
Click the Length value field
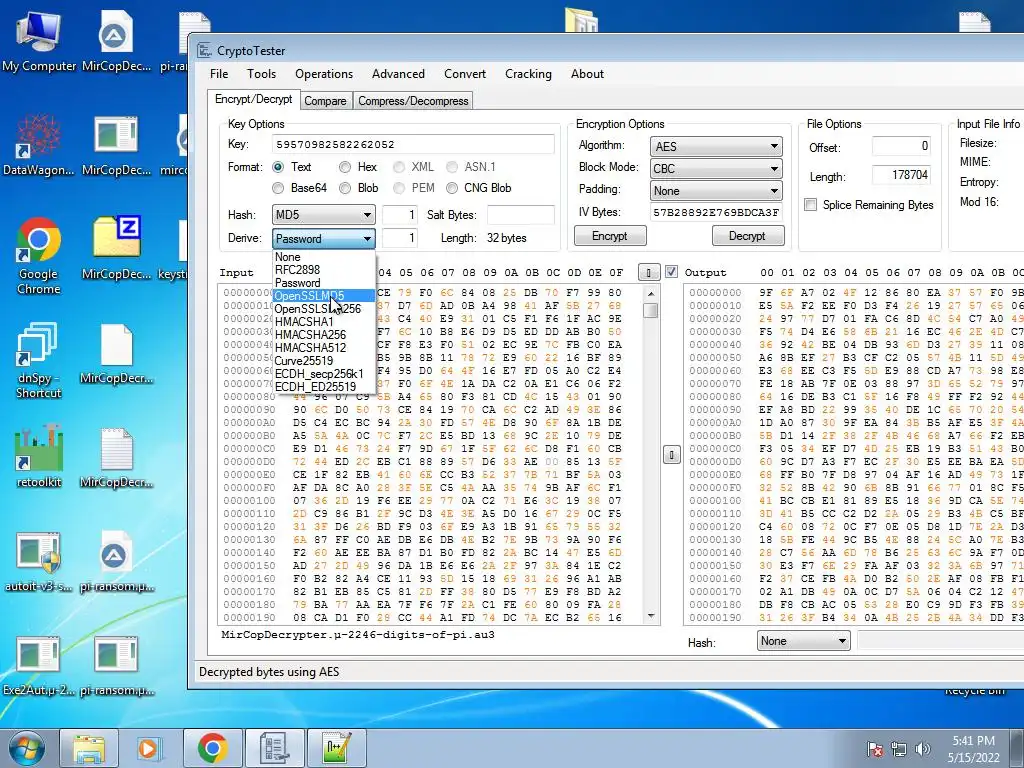pyautogui.click(x=901, y=175)
